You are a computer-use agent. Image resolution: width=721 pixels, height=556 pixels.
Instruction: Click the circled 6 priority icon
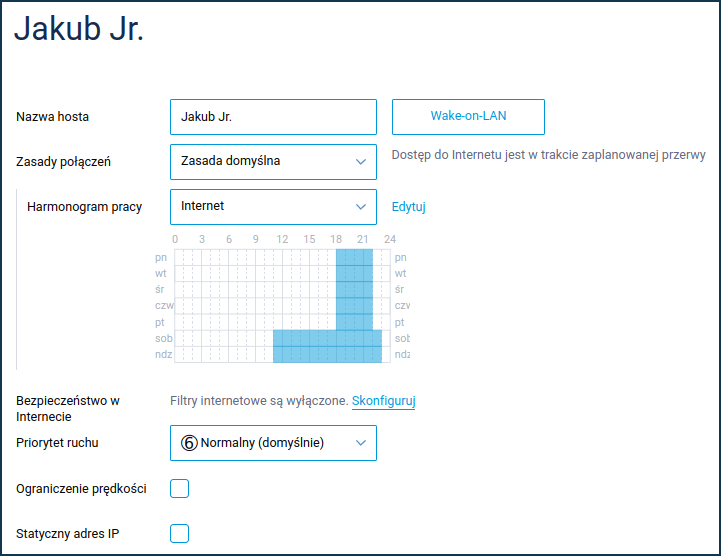[x=188, y=443]
